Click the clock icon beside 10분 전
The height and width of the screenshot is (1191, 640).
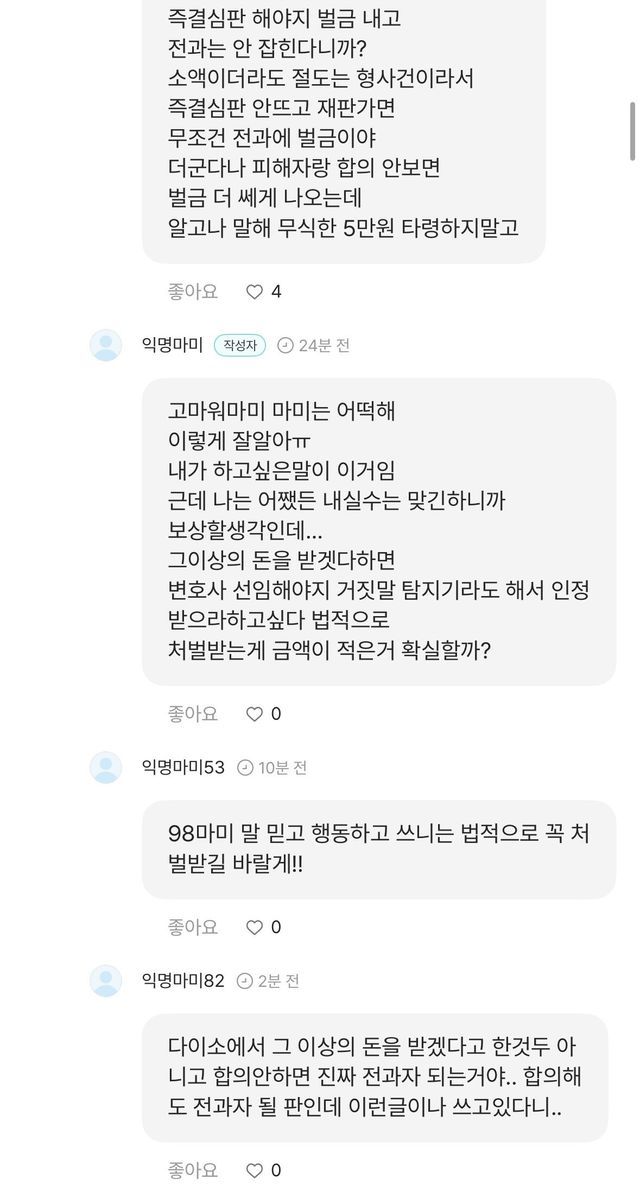(x=245, y=768)
